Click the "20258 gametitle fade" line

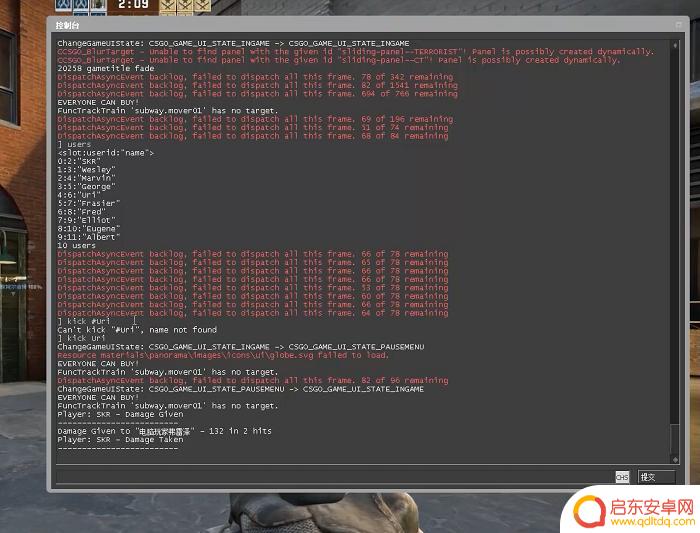coord(106,68)
